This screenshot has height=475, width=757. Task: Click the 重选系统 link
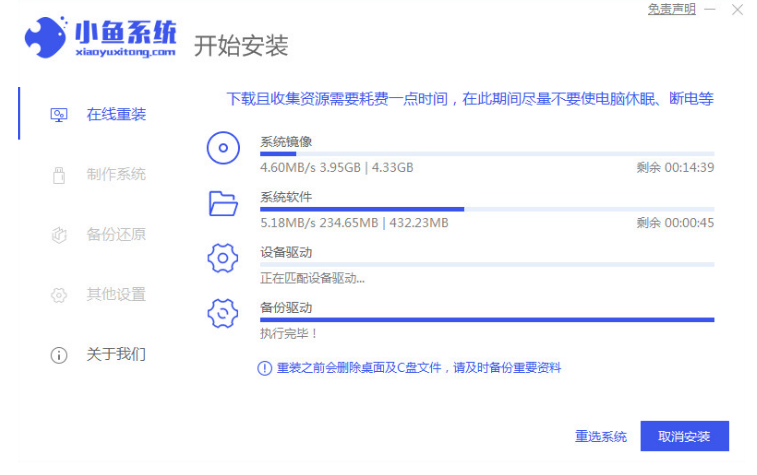601,437
